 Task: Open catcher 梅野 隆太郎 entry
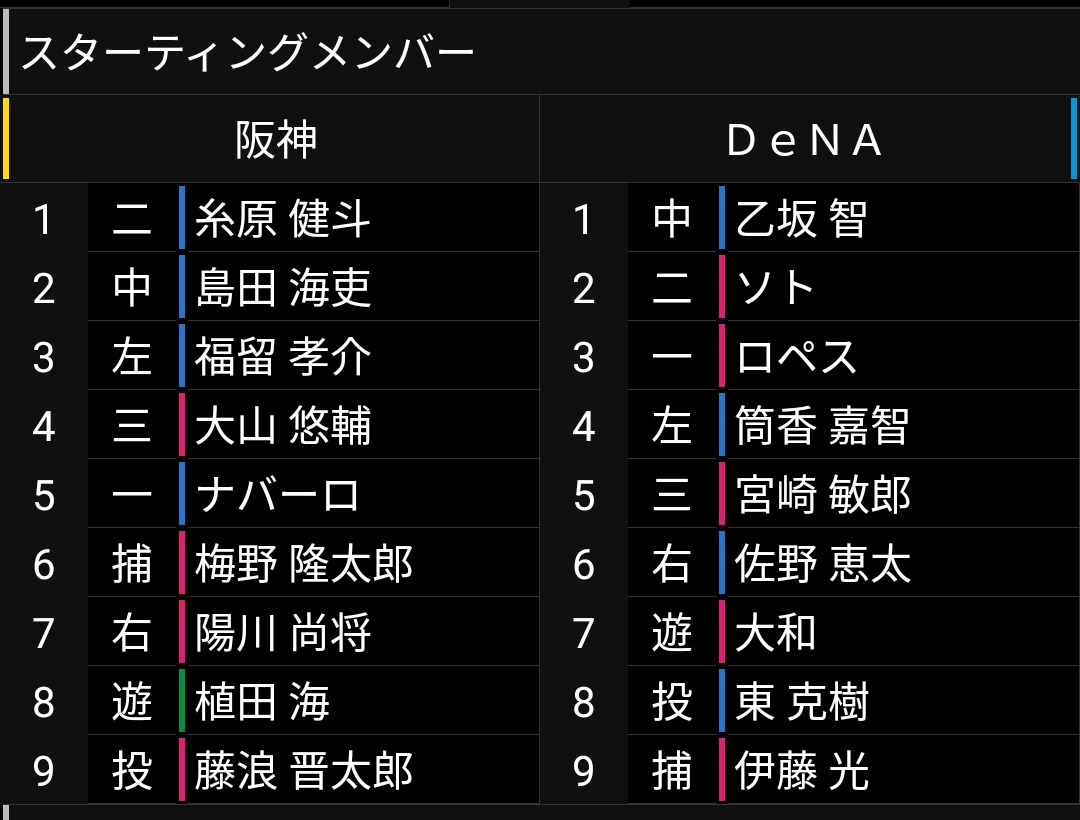(304, 564)
